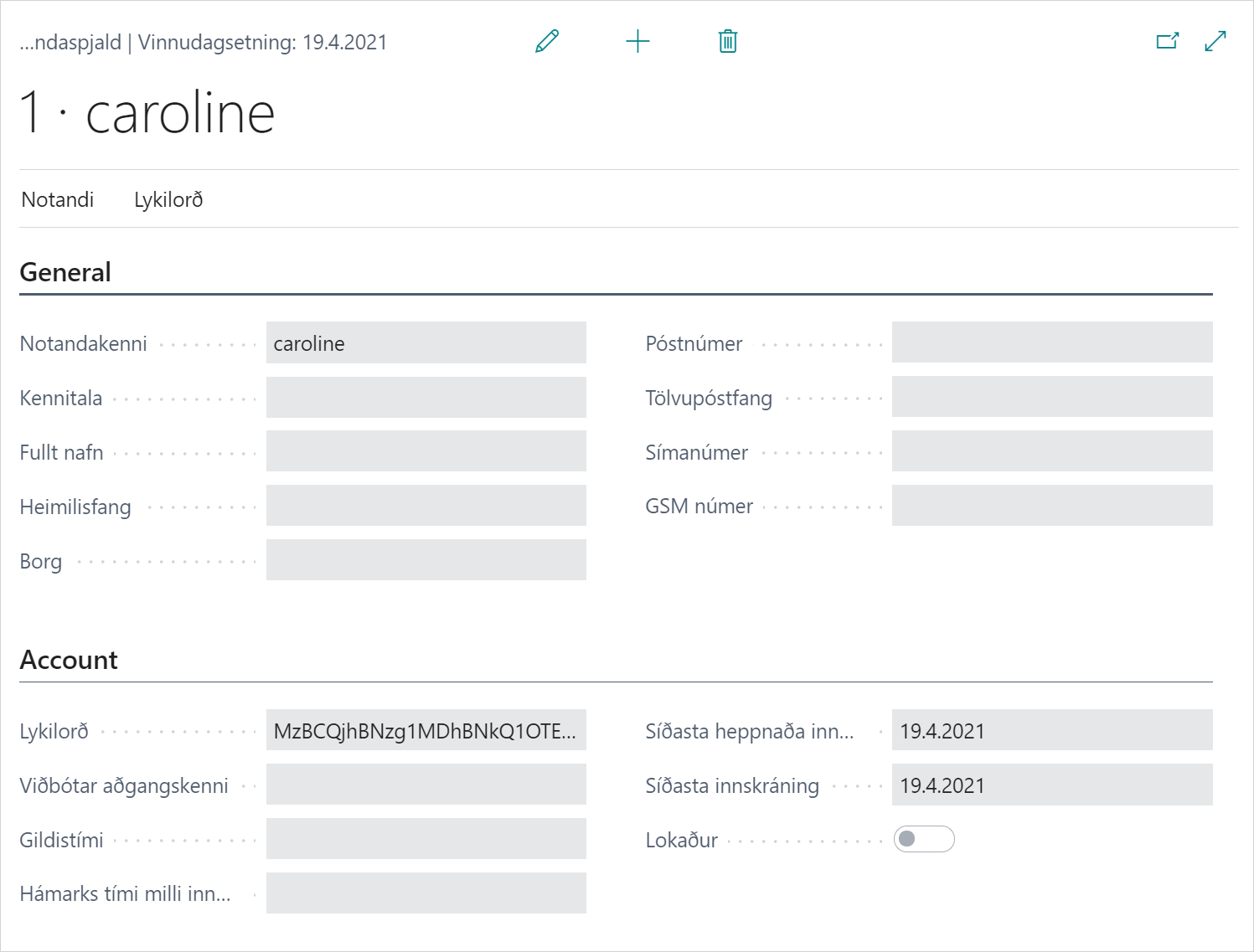1254x952 pixels.
Task: Select the Fullt nafn field
Action: [x=426, y=452]
